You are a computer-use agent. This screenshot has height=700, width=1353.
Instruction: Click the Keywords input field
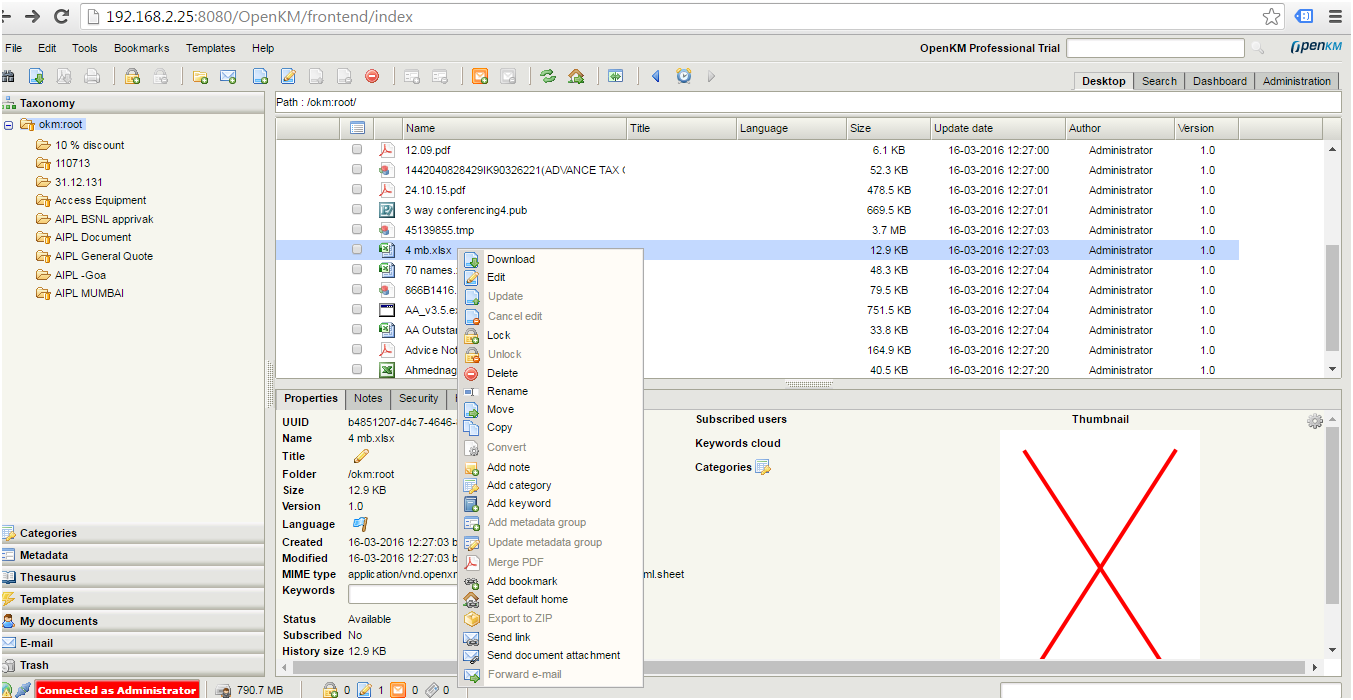(x=402, y=594)
